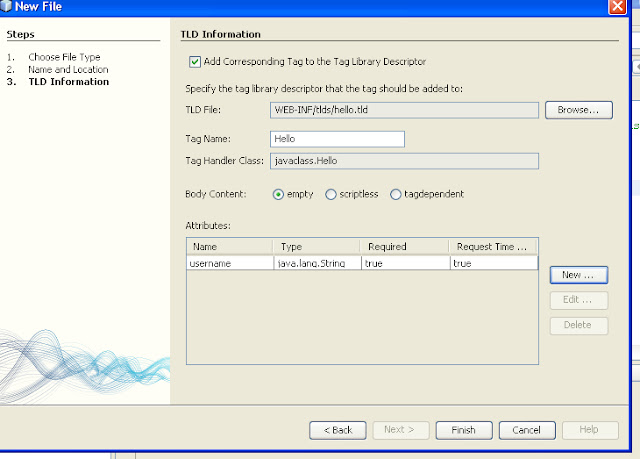640x459 pixels.
Task: Click the Tag Handler Class field
Action: pos(404,161)
